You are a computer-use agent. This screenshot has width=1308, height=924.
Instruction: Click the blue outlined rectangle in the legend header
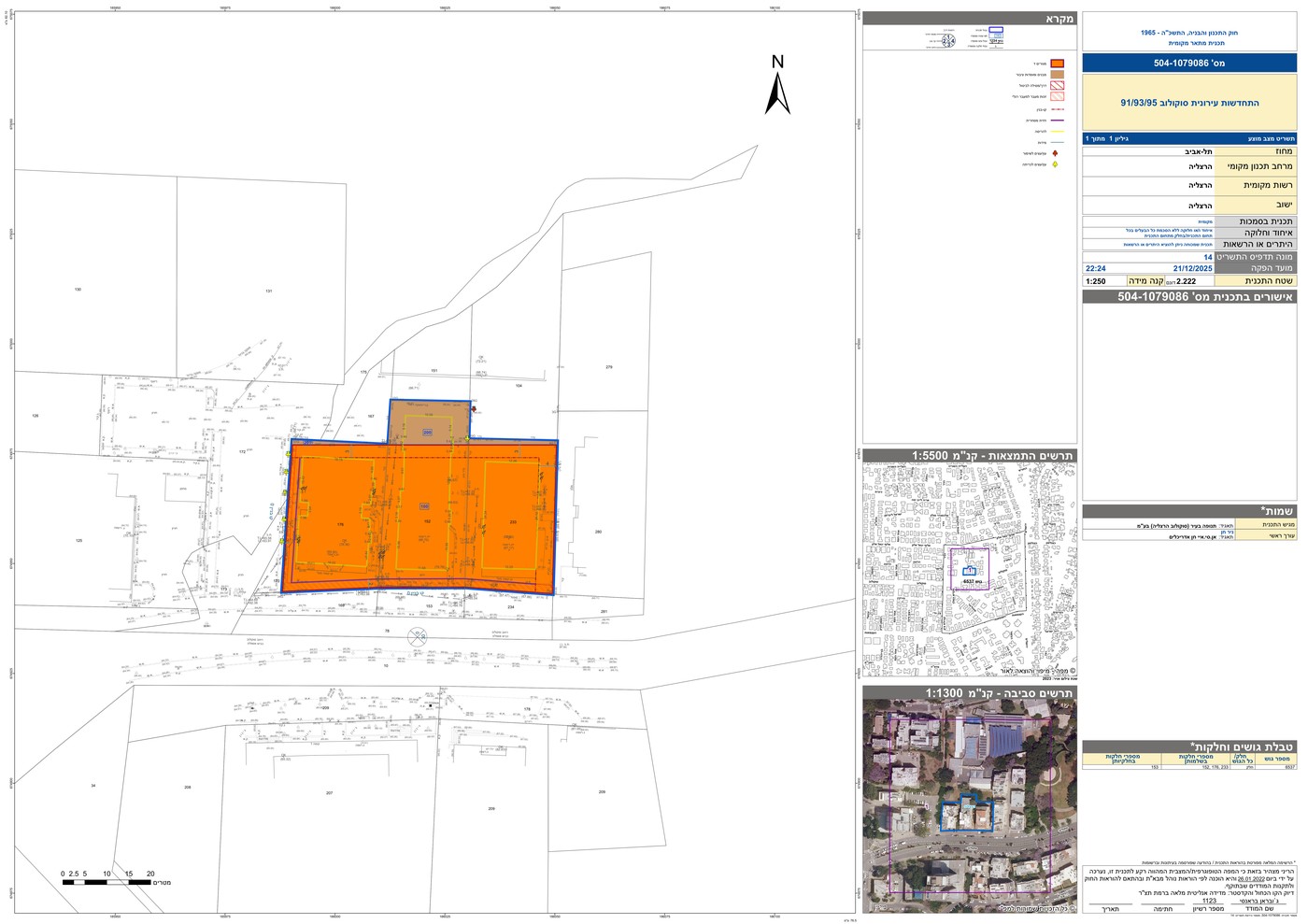click(998, 31)
